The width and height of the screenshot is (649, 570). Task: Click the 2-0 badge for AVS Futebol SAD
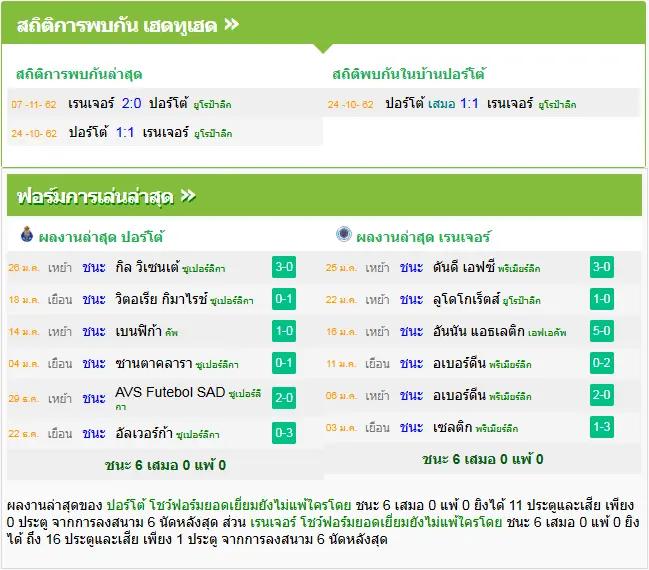click(x=284, y=398)
